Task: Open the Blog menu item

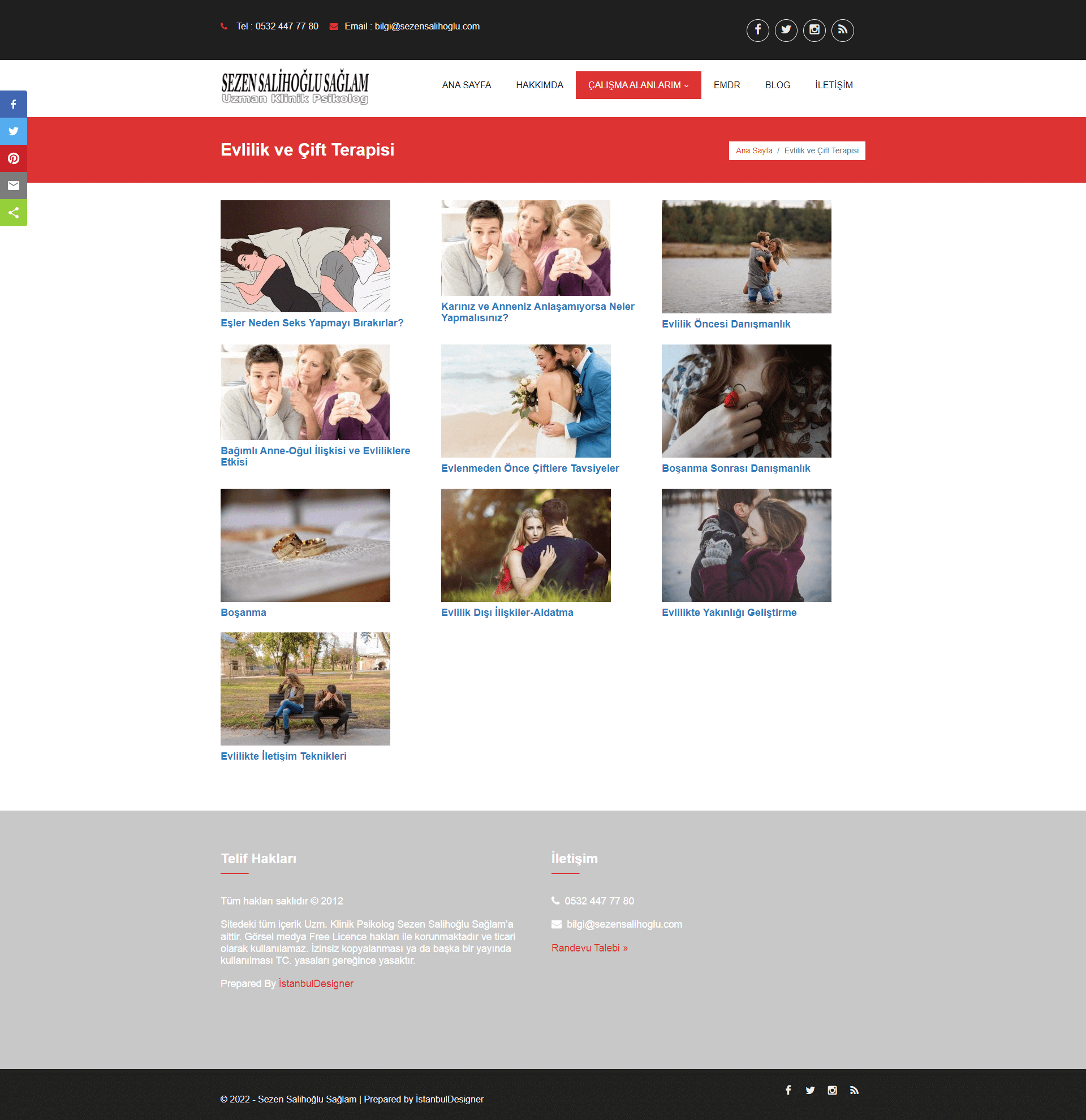Action: (x=778, y=85)
